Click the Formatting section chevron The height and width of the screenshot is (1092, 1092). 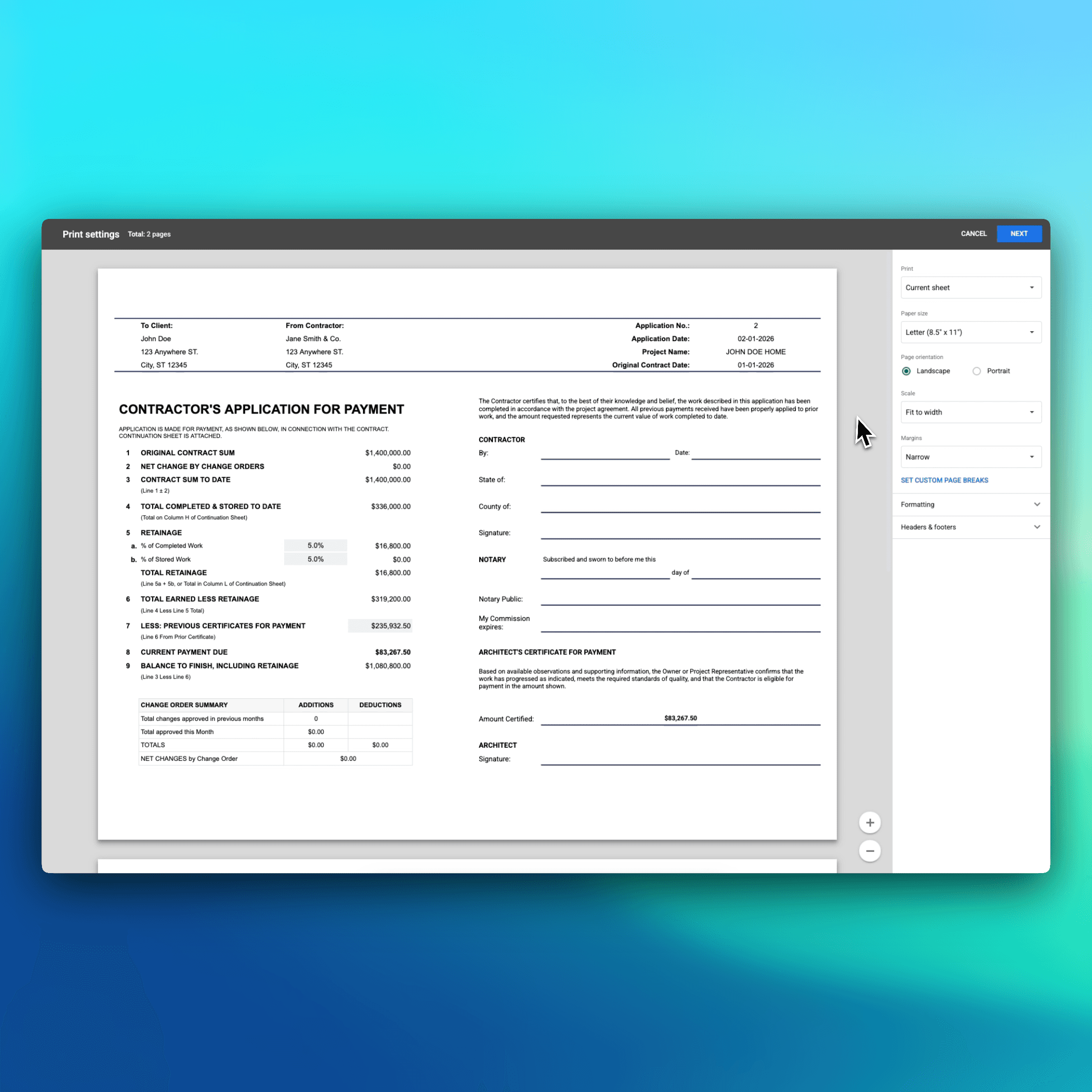(1037, 504)
